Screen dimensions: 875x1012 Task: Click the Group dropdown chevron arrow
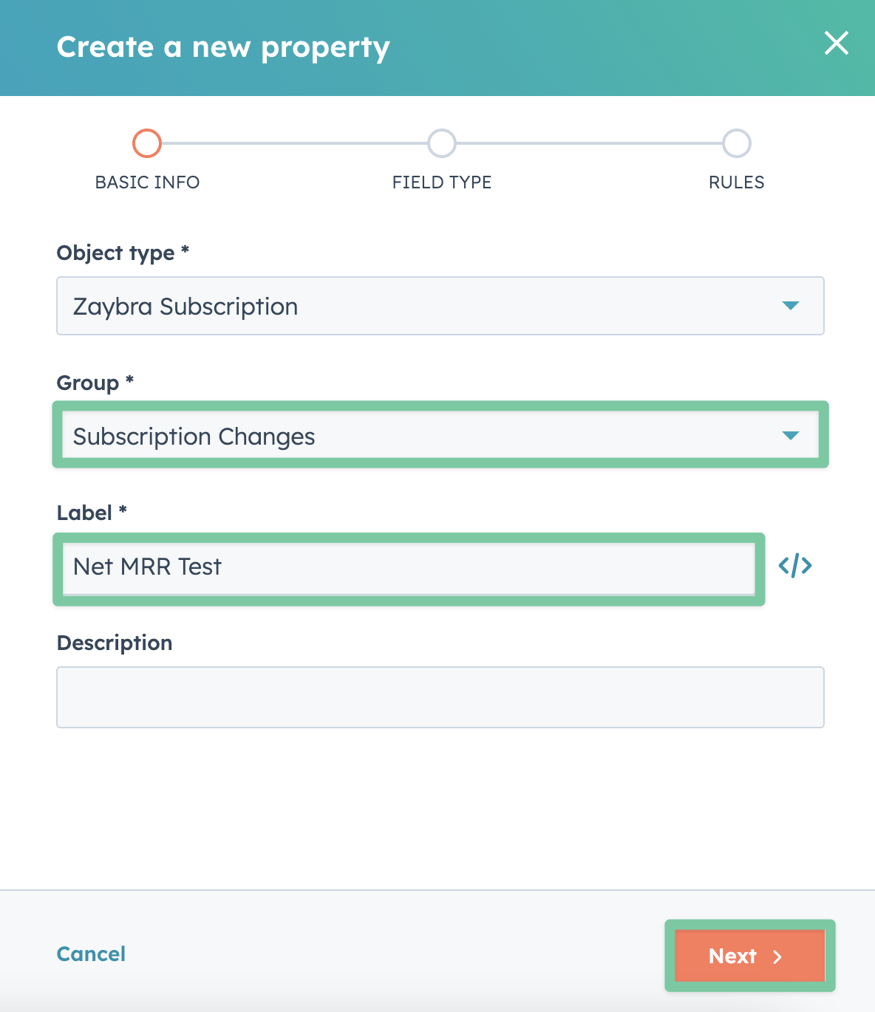coord(791,435)
